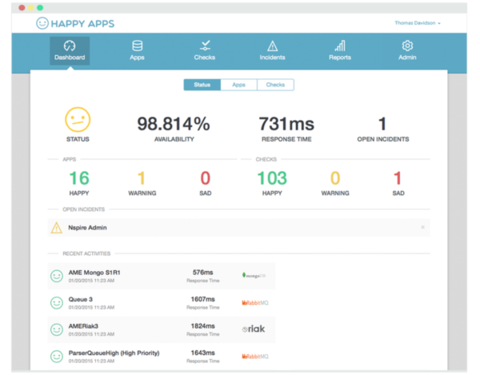Open the Nspire Admin incident
Viewport: 480px width, 375px height.
click(239, 228)
